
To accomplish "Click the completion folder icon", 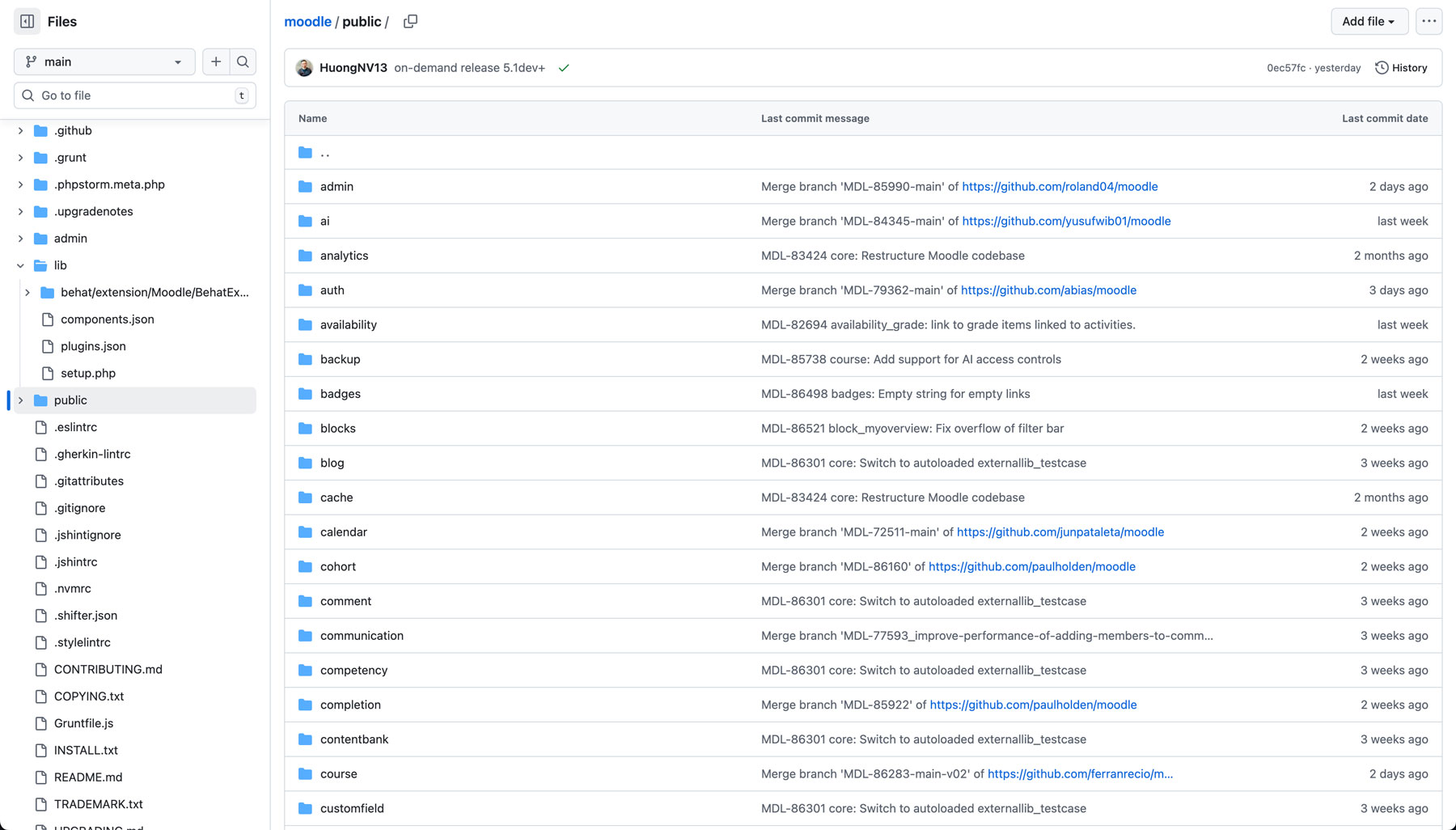I will (305, 705).
